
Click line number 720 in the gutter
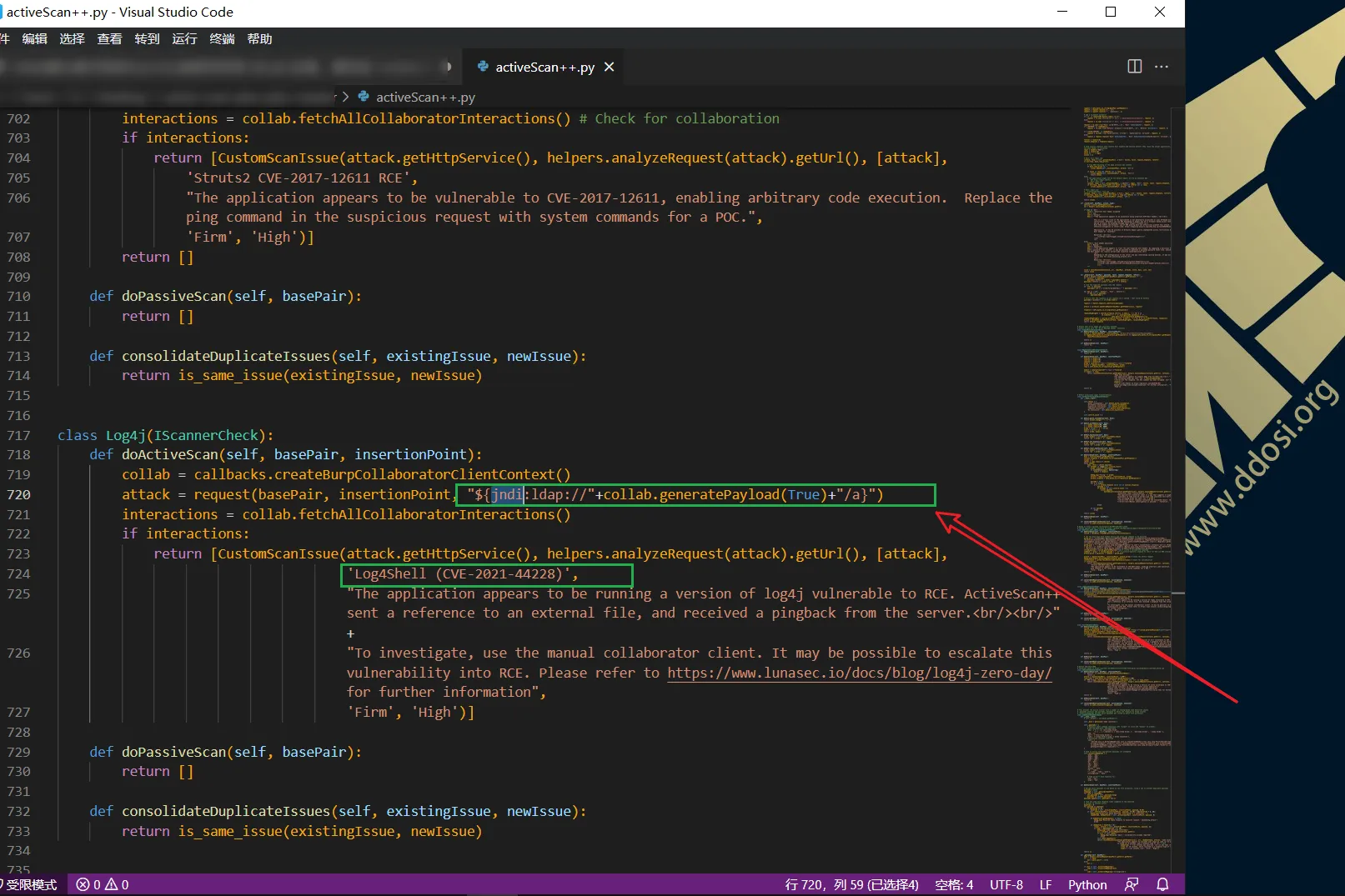click(18, 495)
